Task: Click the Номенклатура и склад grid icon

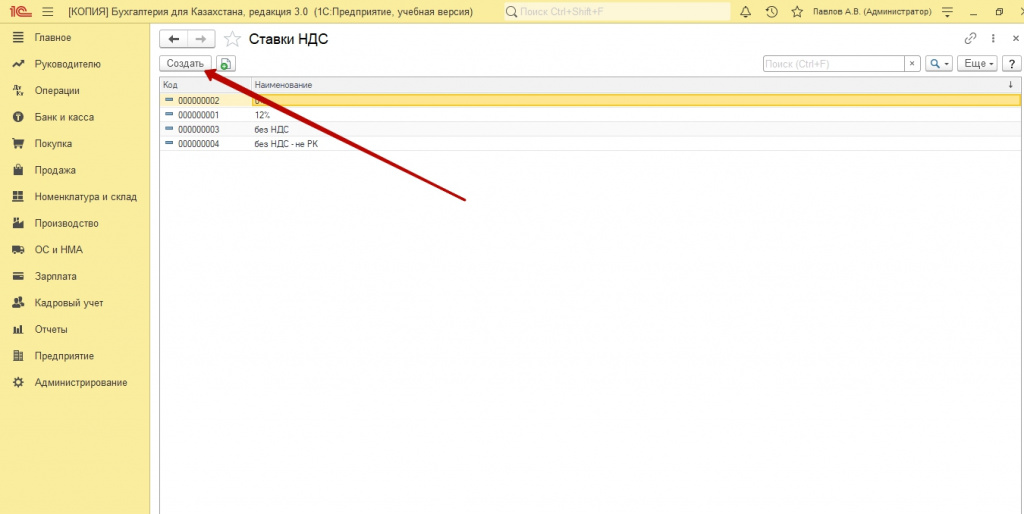Action: tap(18, 197)
